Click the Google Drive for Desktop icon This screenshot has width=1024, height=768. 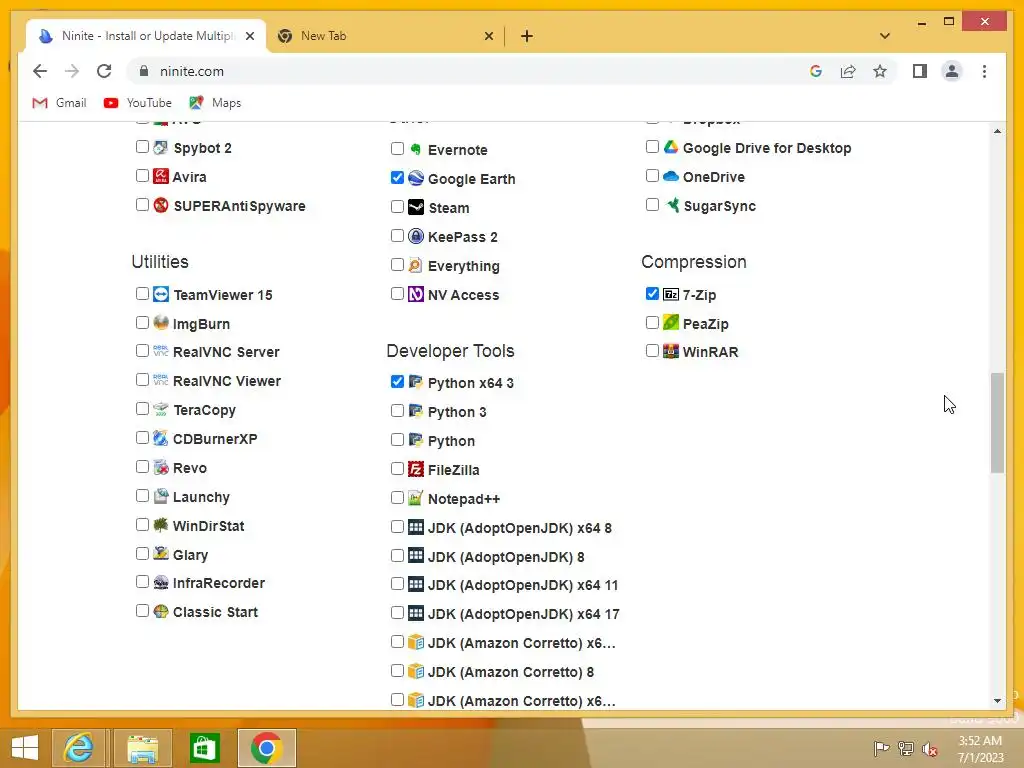tap(671, 147)
